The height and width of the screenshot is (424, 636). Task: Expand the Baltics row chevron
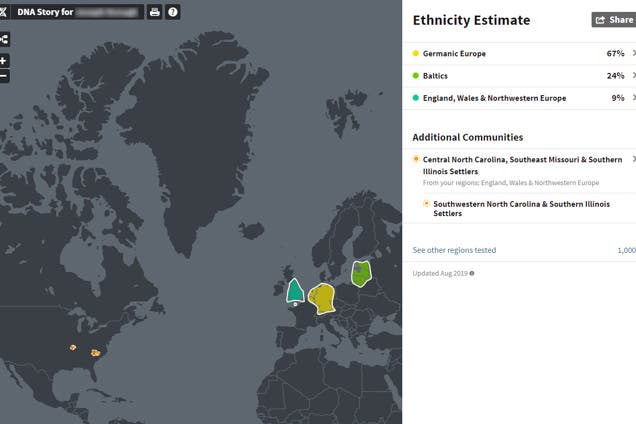pos(634,75)
